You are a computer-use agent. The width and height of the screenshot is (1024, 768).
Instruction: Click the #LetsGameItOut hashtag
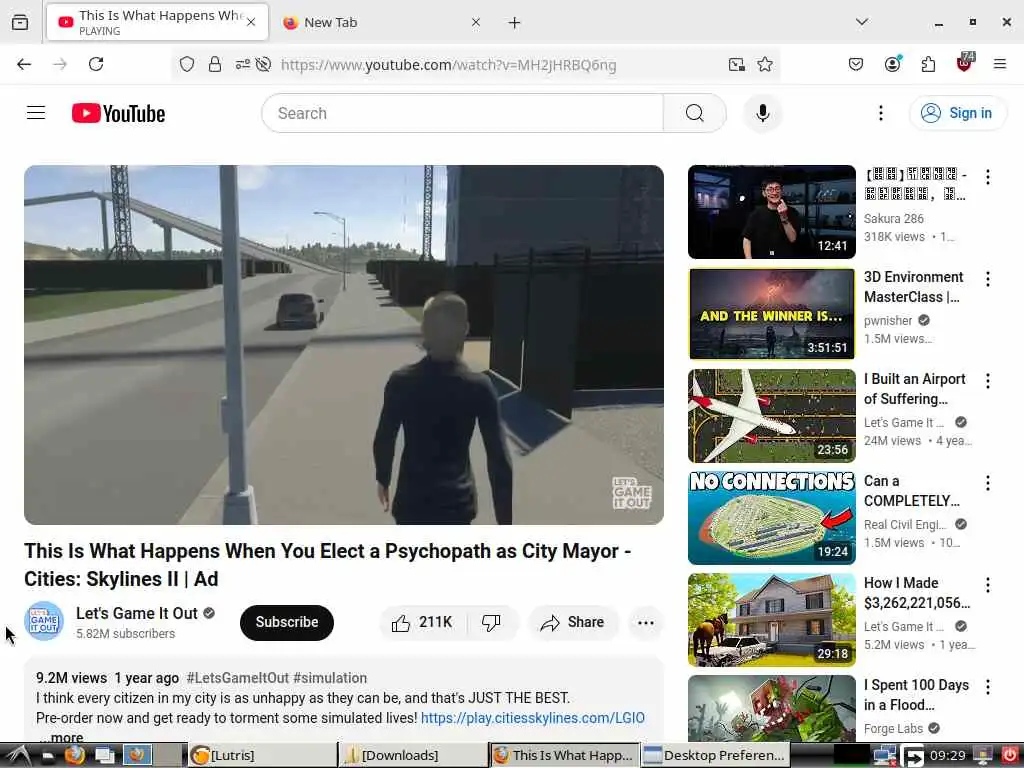click(x=238, y=678)
